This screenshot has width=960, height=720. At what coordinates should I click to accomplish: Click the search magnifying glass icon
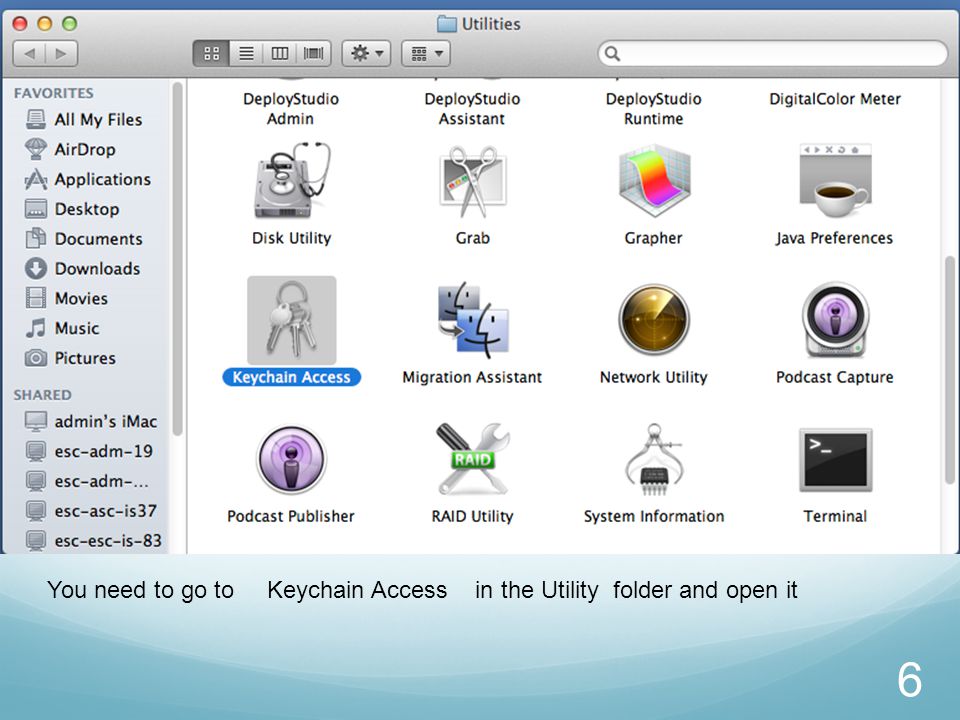point(612,54)
